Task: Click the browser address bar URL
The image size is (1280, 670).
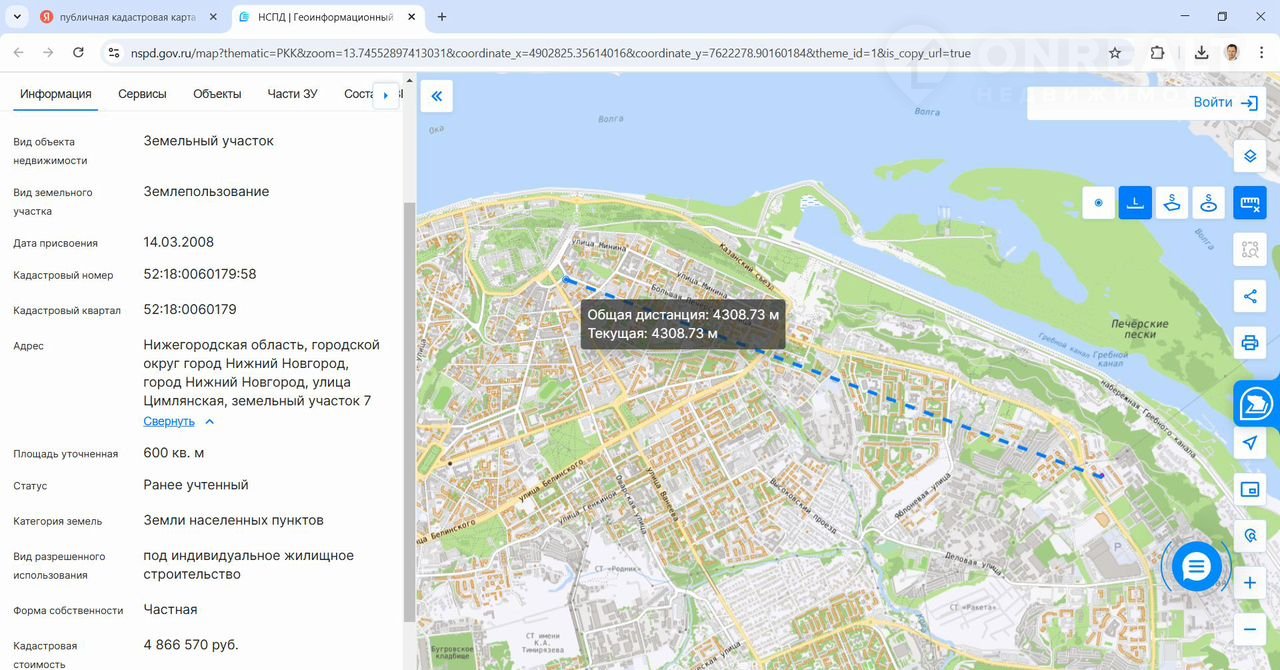Action: point(550,53)
